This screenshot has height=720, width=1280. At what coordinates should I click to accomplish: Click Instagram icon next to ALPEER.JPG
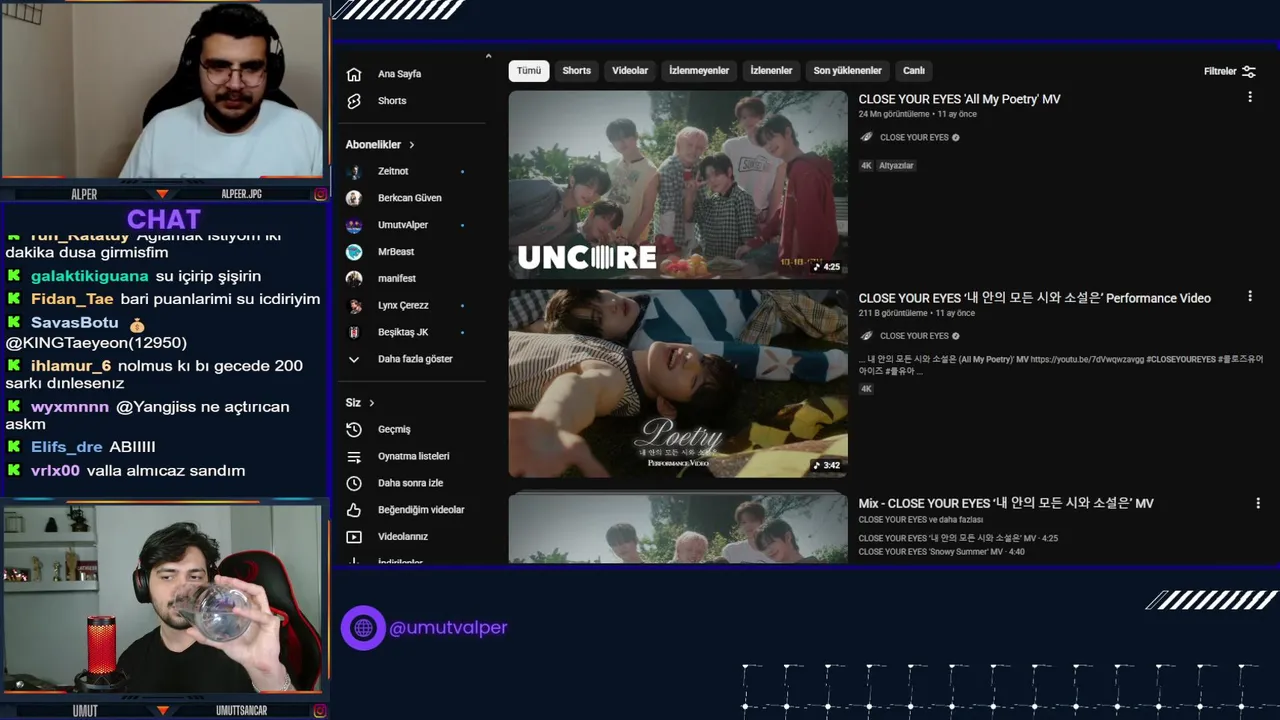coord(320,194)
